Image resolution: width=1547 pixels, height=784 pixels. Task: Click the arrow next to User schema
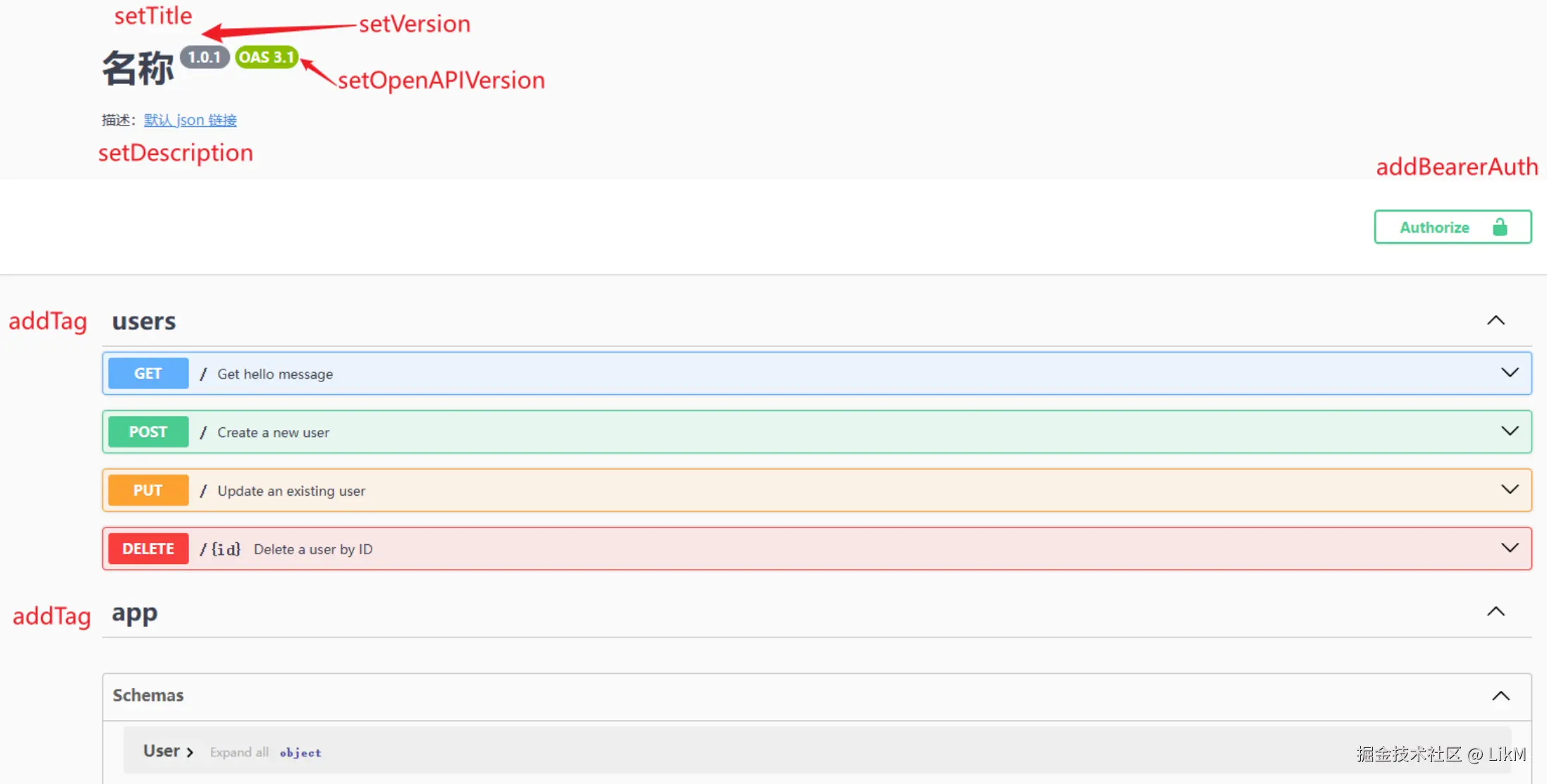click(190, 752)
